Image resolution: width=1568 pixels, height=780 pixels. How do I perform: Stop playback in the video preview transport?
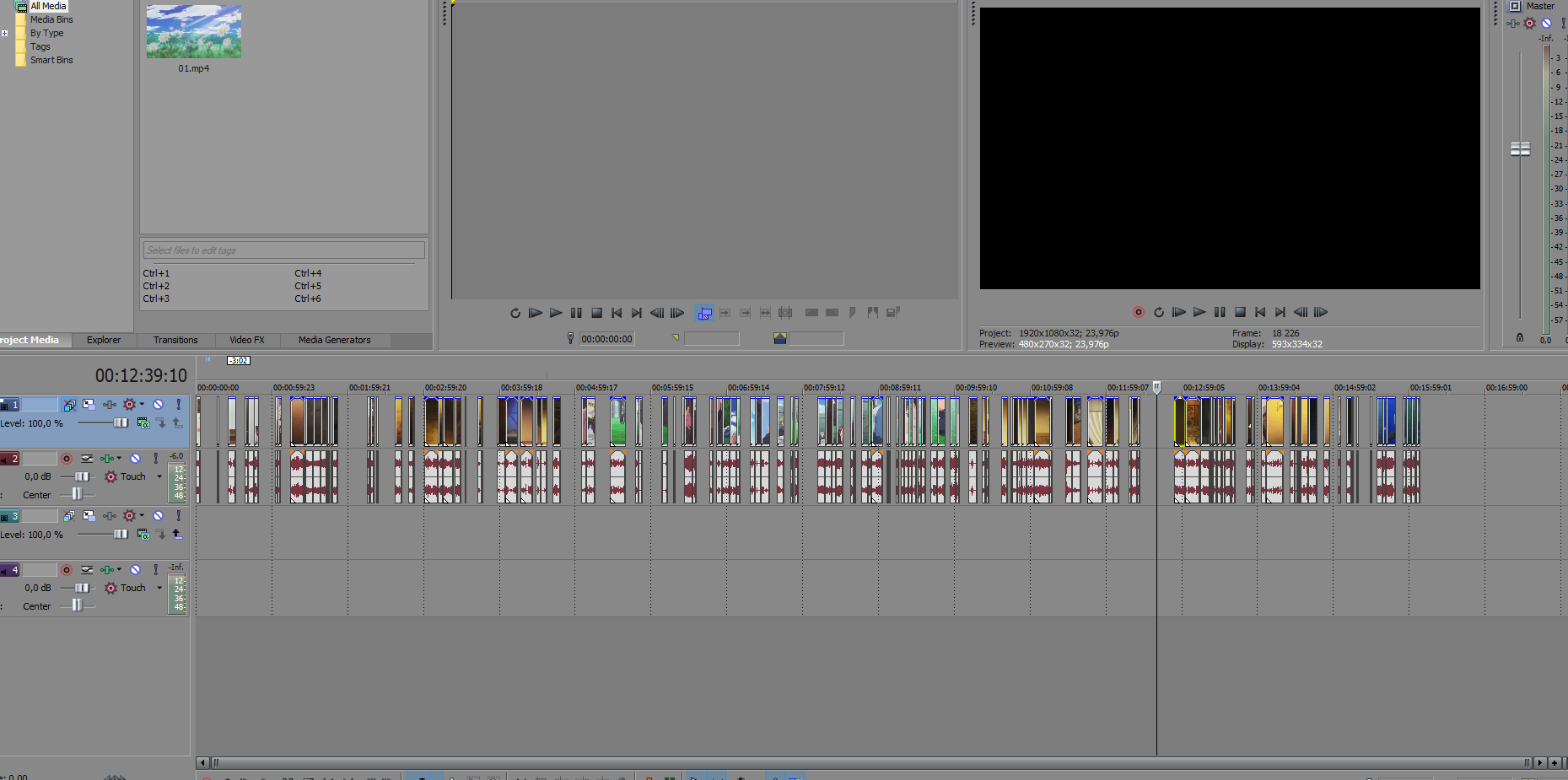1240,312
